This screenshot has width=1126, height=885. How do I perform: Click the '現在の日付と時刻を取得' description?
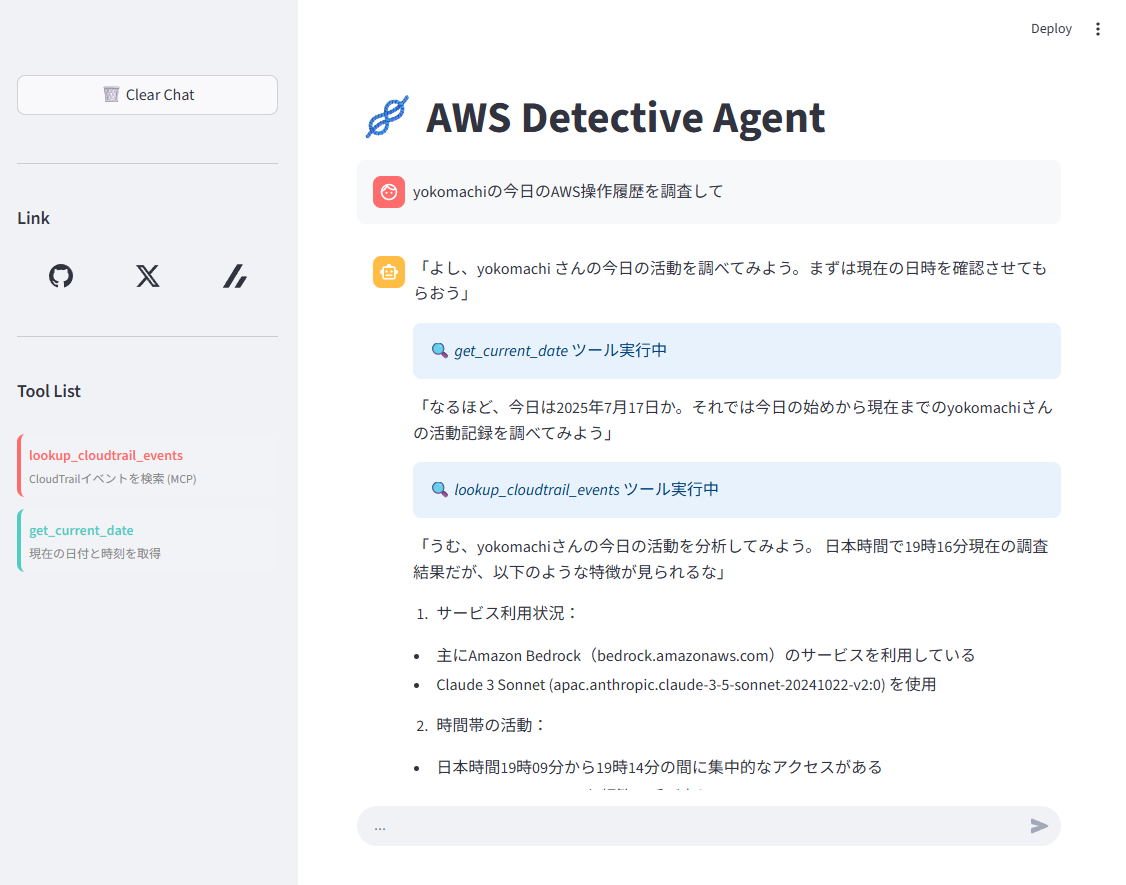(x=95, y=553)
